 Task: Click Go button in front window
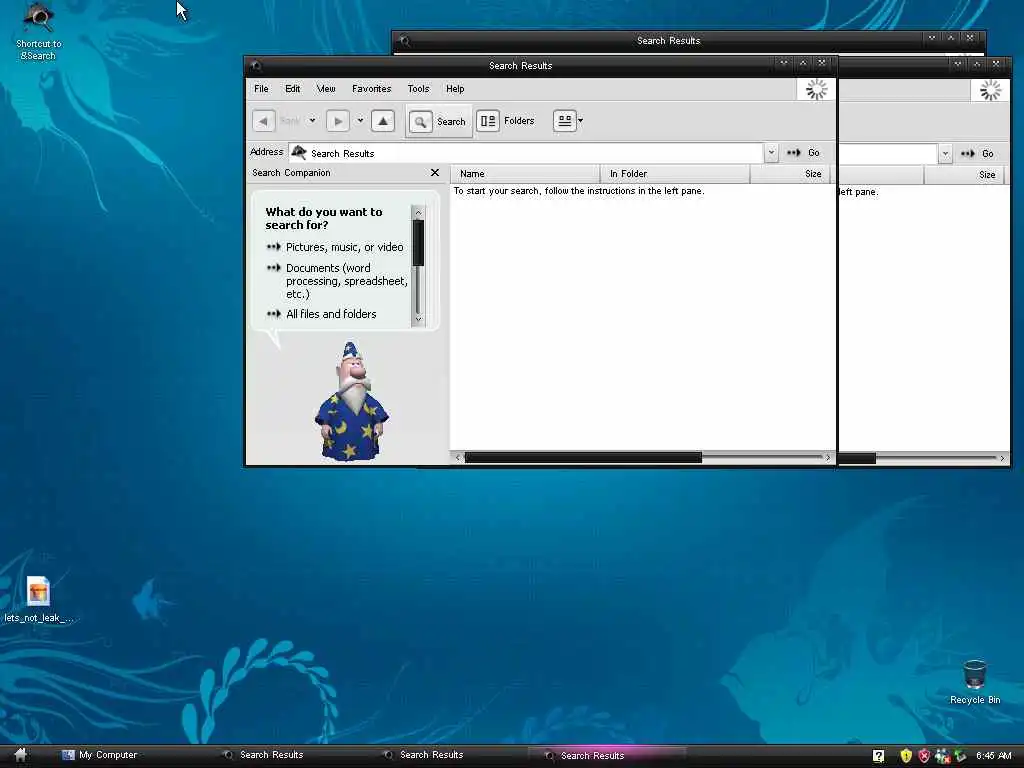coord(803,153)
